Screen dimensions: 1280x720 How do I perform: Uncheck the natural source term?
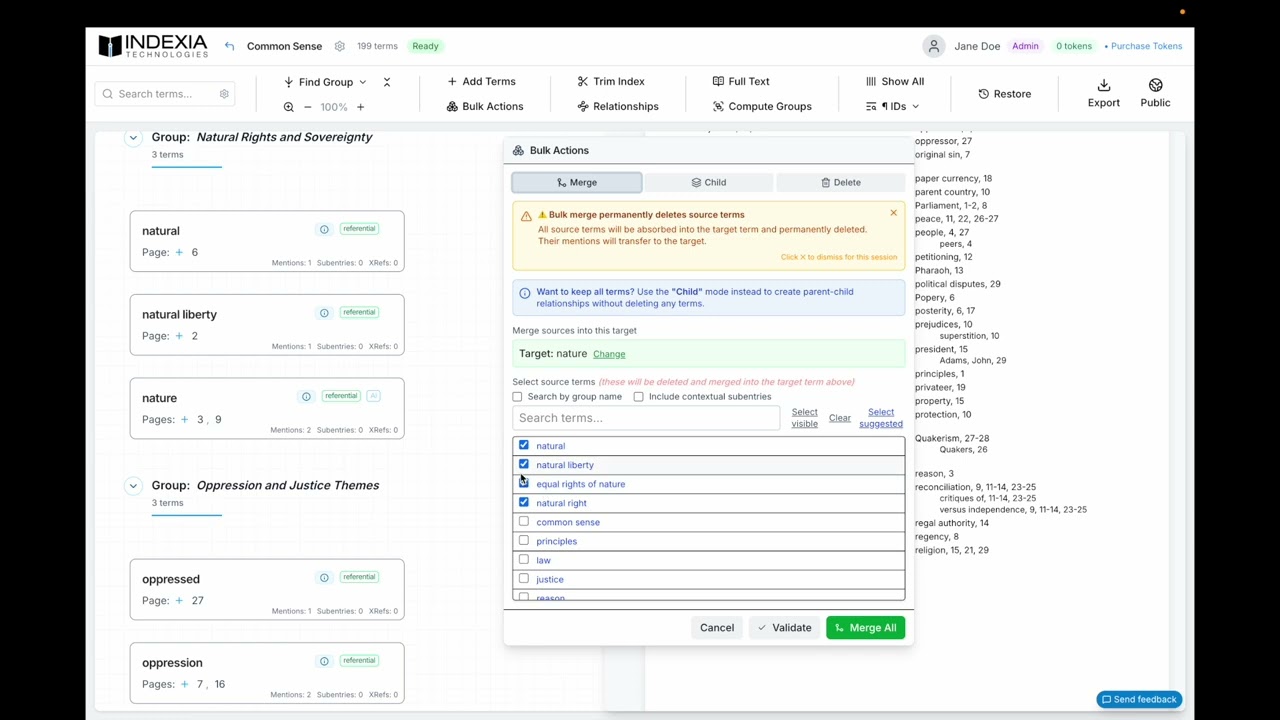pos(524,445)
